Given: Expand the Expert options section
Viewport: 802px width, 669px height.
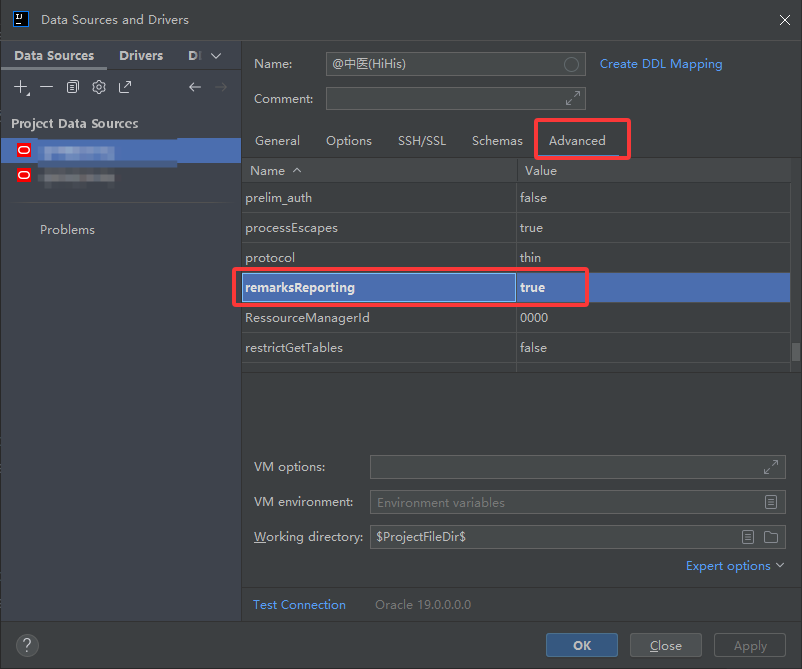Looking at the screenshot, I should (735, 565).
